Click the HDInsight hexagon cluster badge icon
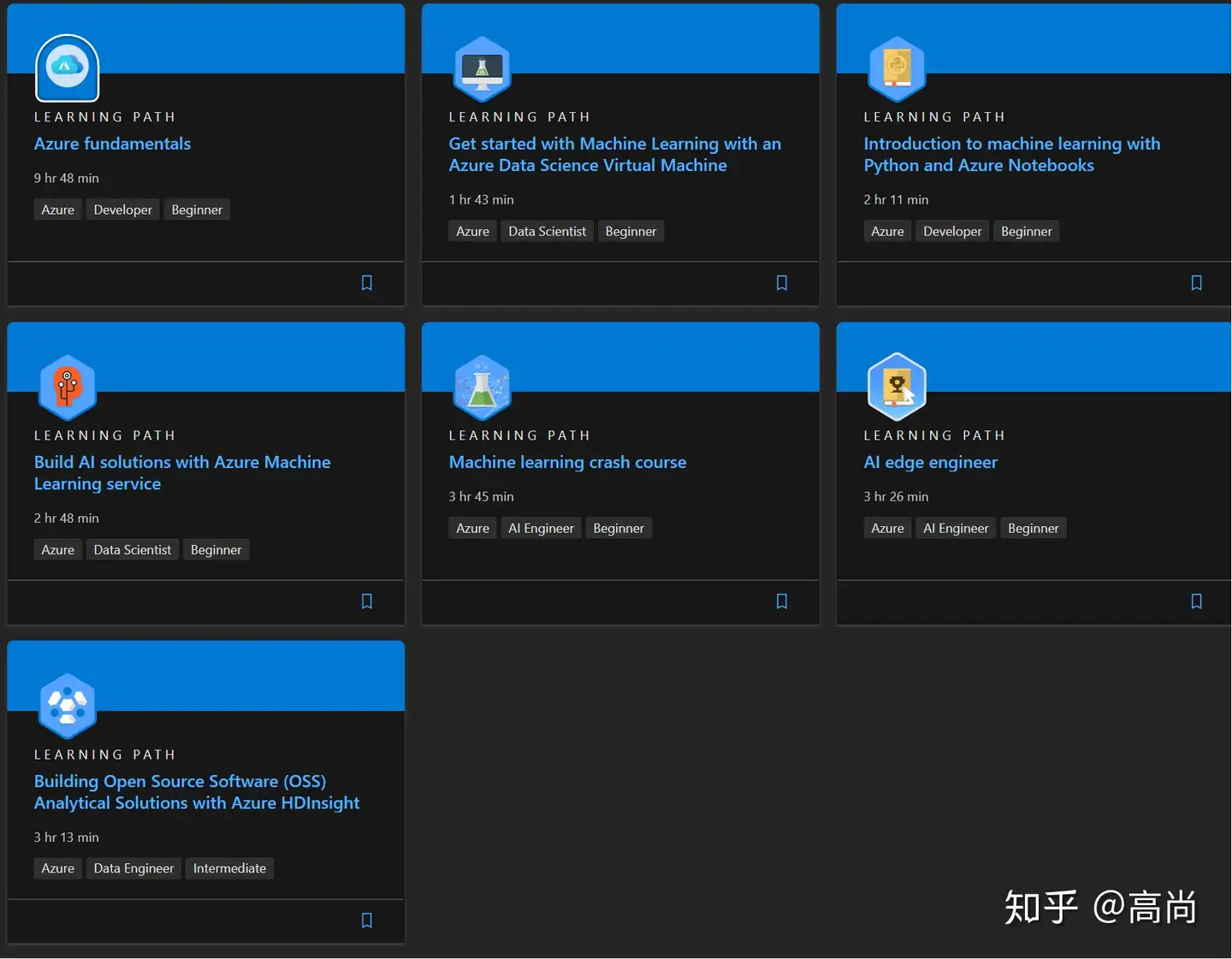The height and width of the screenshot is (959, 1232). 68,706
